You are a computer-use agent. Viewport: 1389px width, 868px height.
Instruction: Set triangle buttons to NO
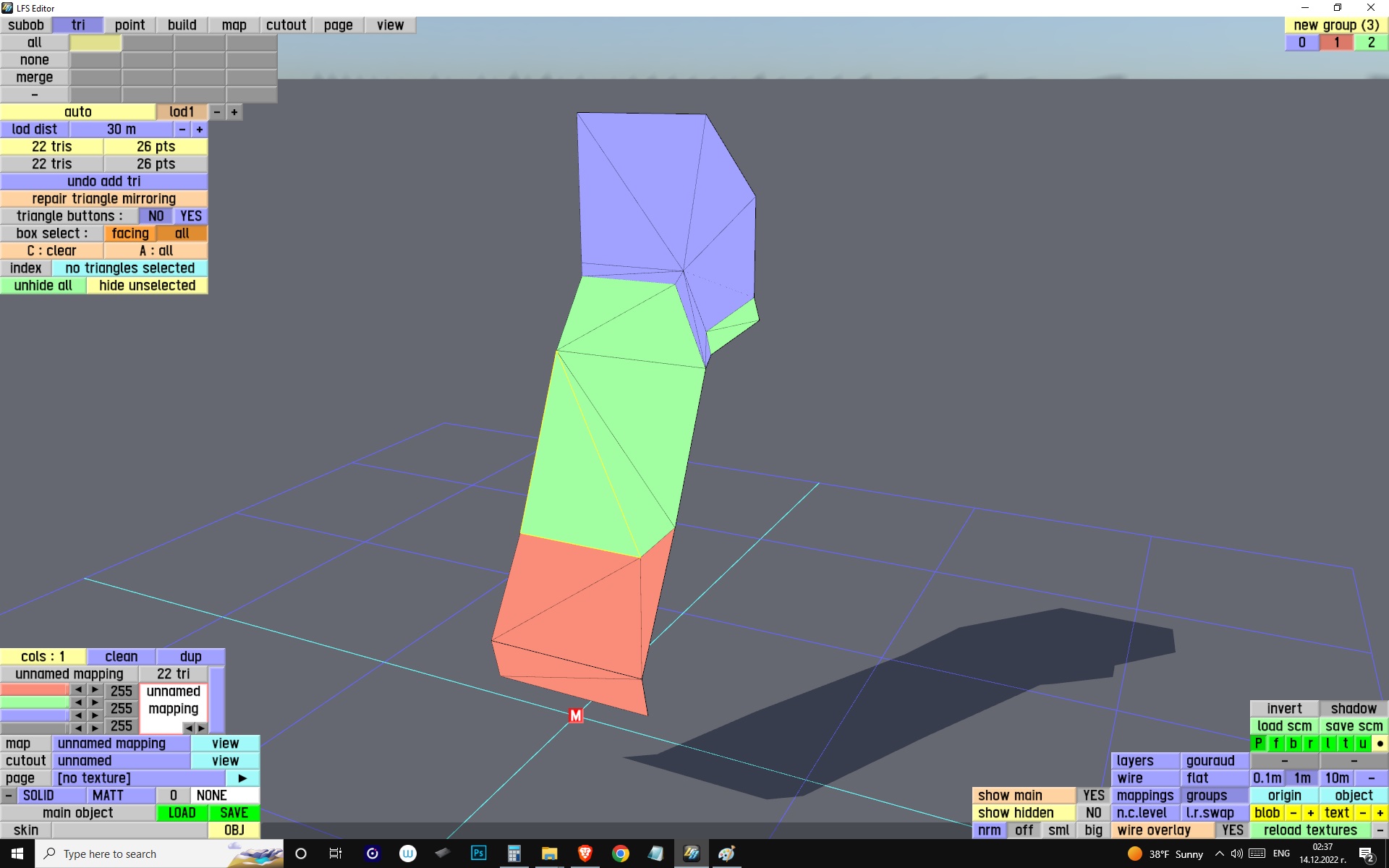tap(156, 216)
